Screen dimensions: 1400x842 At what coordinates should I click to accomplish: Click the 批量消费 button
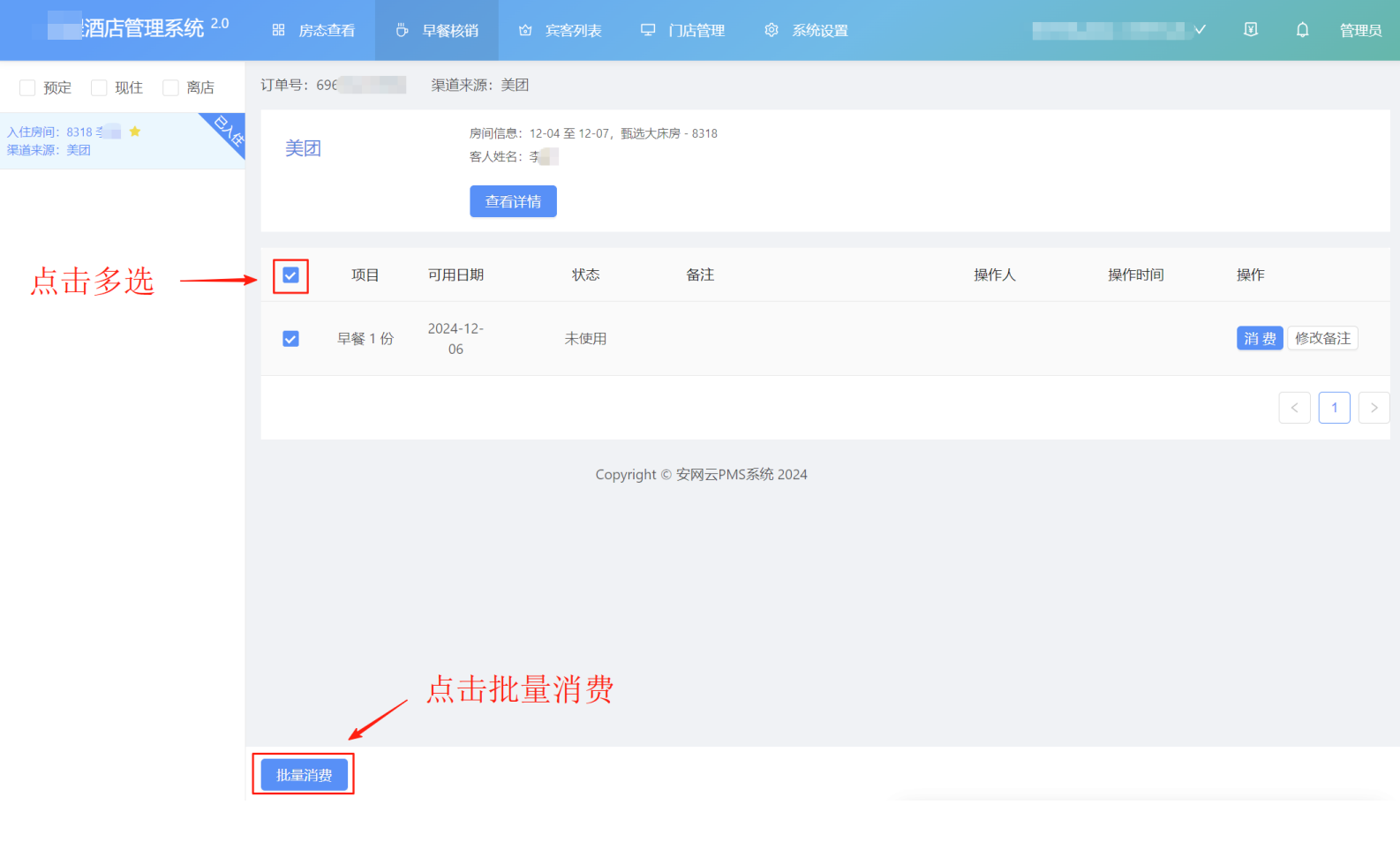304,775
